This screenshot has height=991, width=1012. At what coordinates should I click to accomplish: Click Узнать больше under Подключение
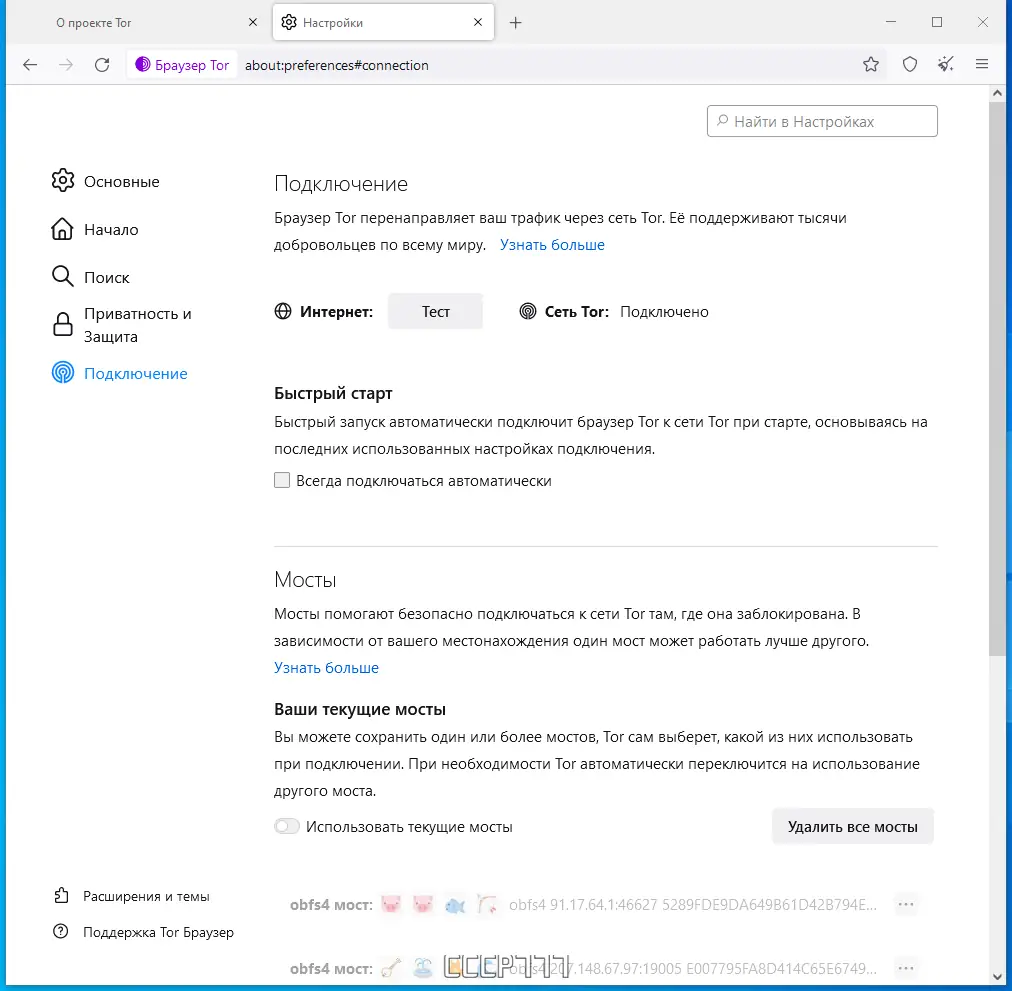pos(552,245)
